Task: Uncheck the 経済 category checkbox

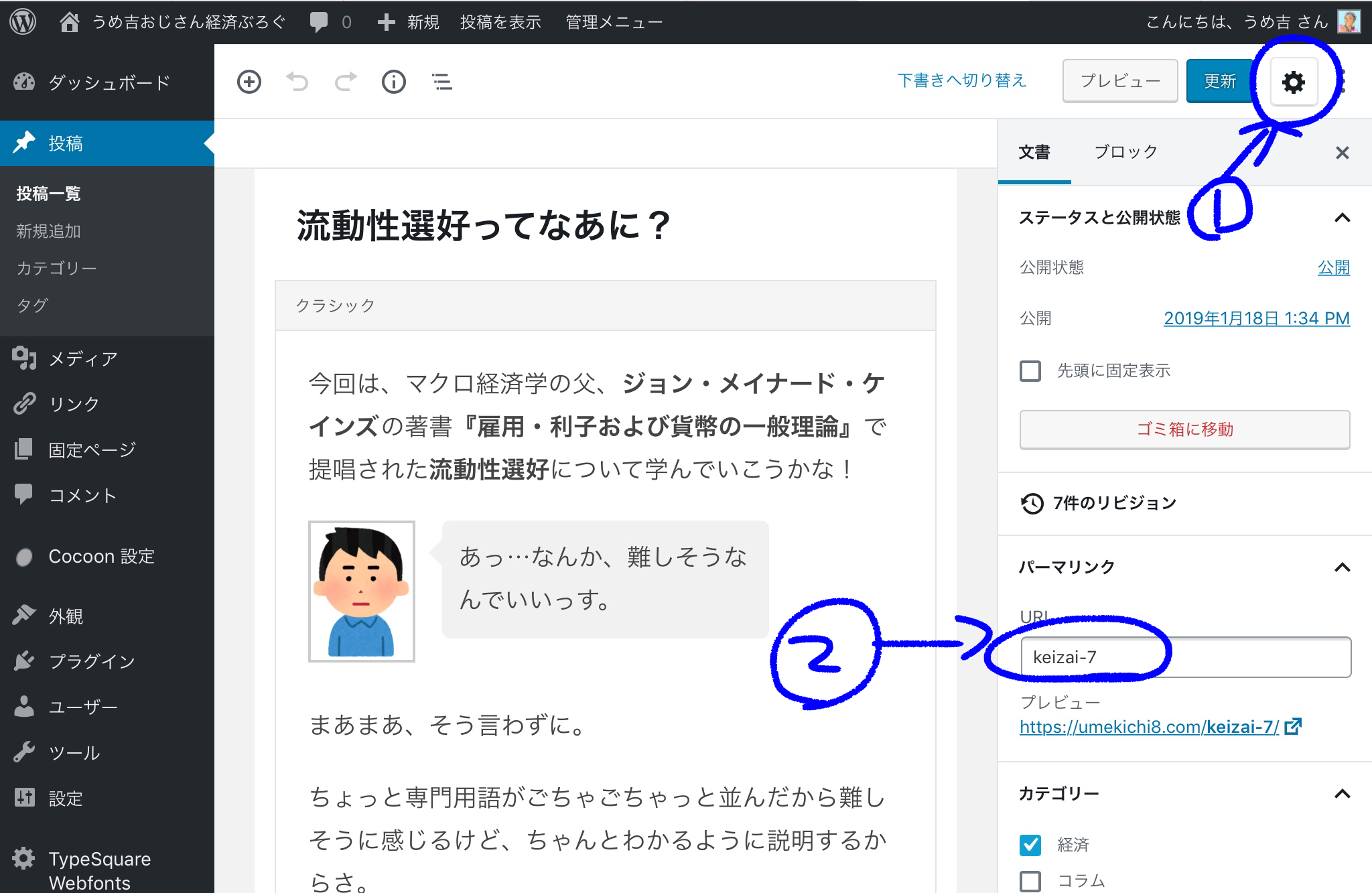Action: pos(1030,844)
